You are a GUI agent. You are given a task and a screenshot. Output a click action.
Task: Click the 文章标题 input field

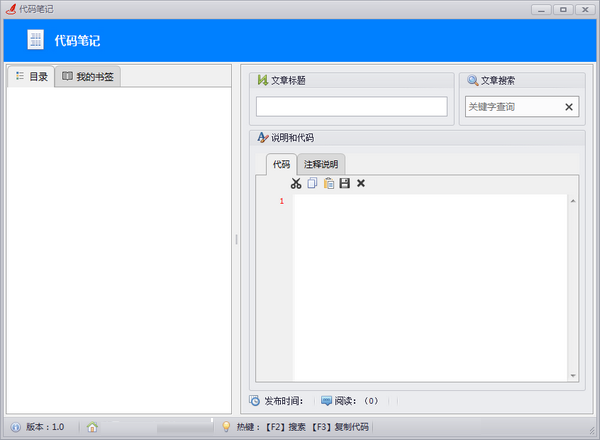(352, 106)
